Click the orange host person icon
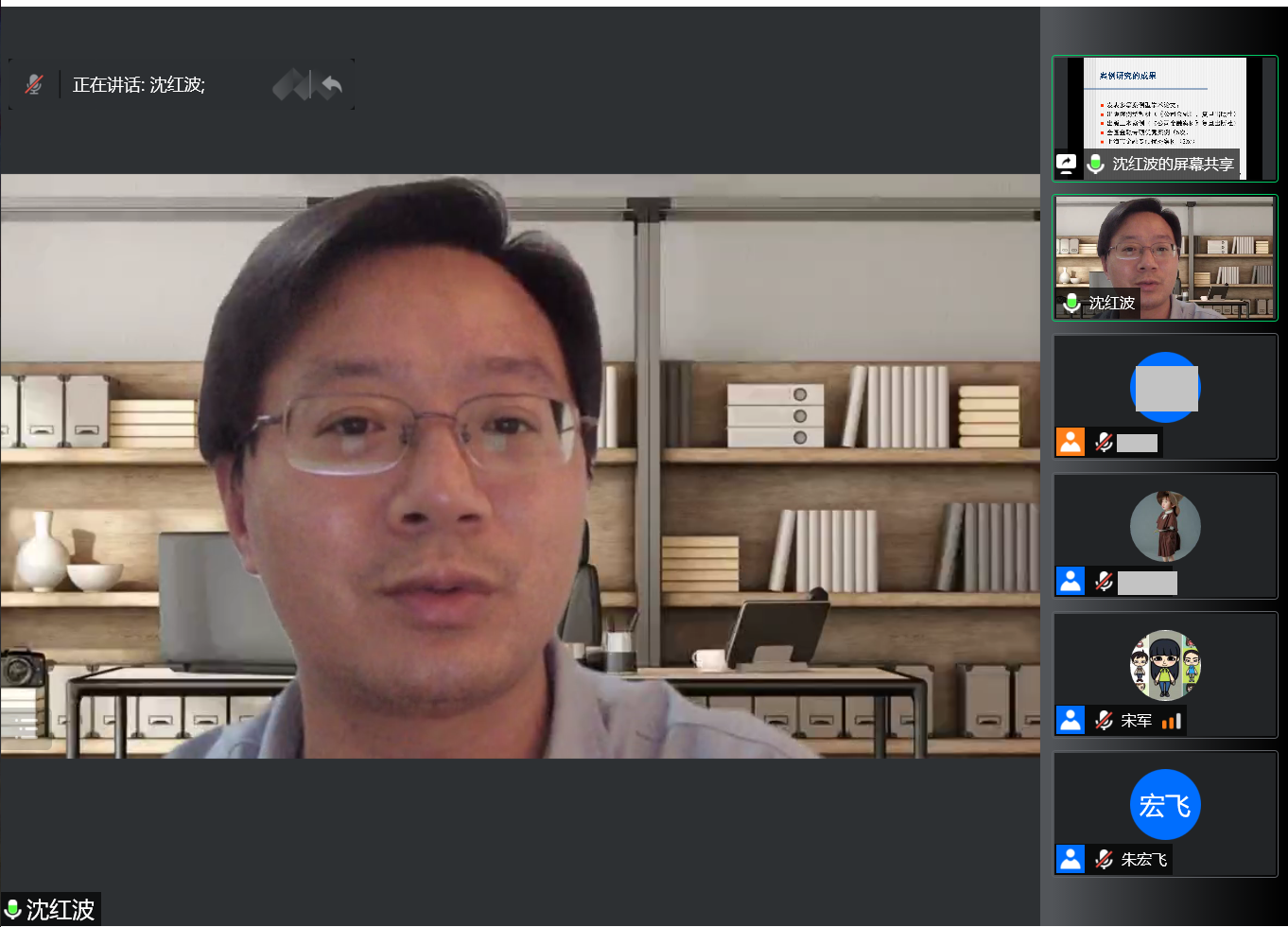The height and width of the screenshot is (927, 1288). coord(1070,442)
